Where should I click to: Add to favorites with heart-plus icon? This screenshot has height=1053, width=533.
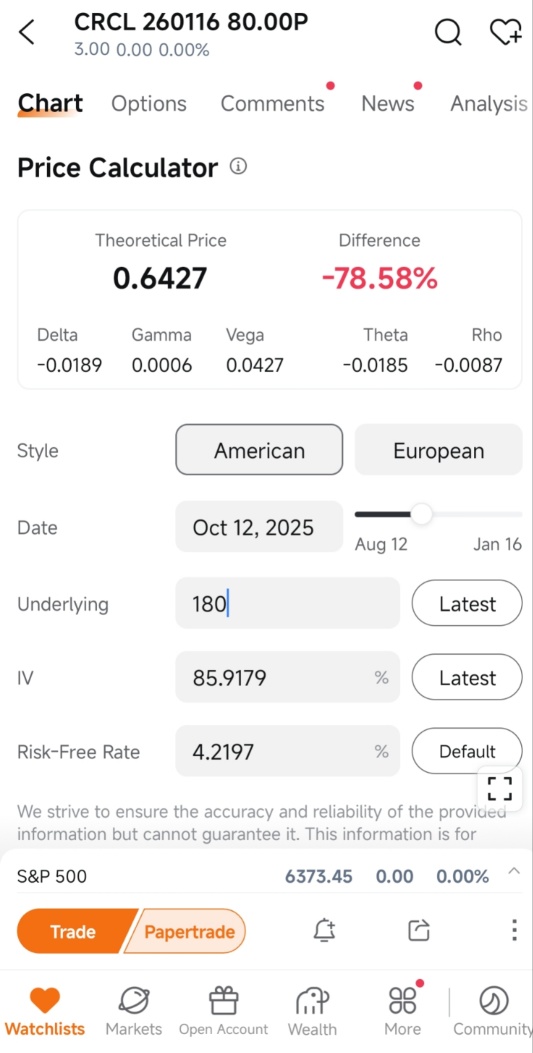tap(505, 31)
